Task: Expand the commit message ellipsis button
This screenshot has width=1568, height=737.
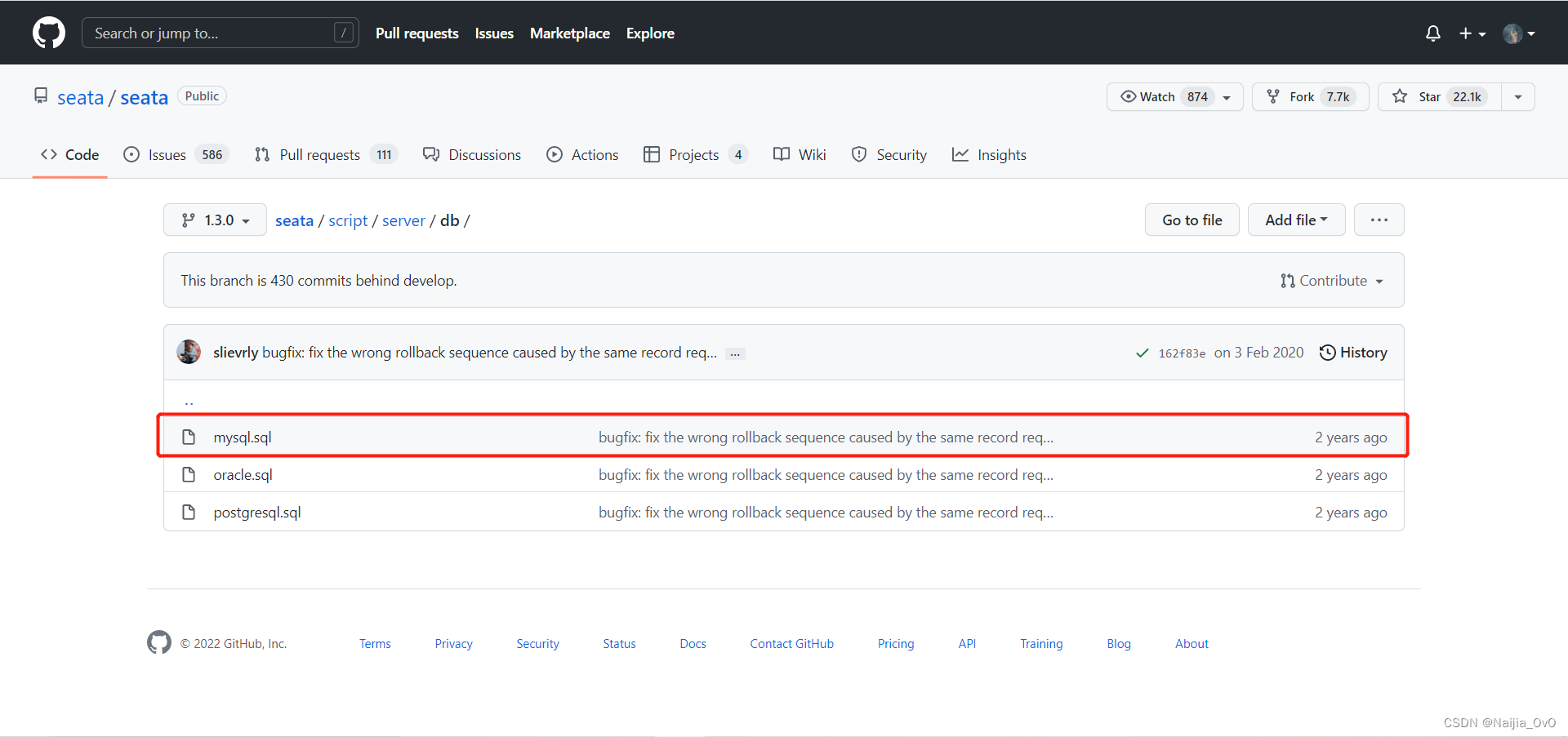Action: click(x=735, y=353)
